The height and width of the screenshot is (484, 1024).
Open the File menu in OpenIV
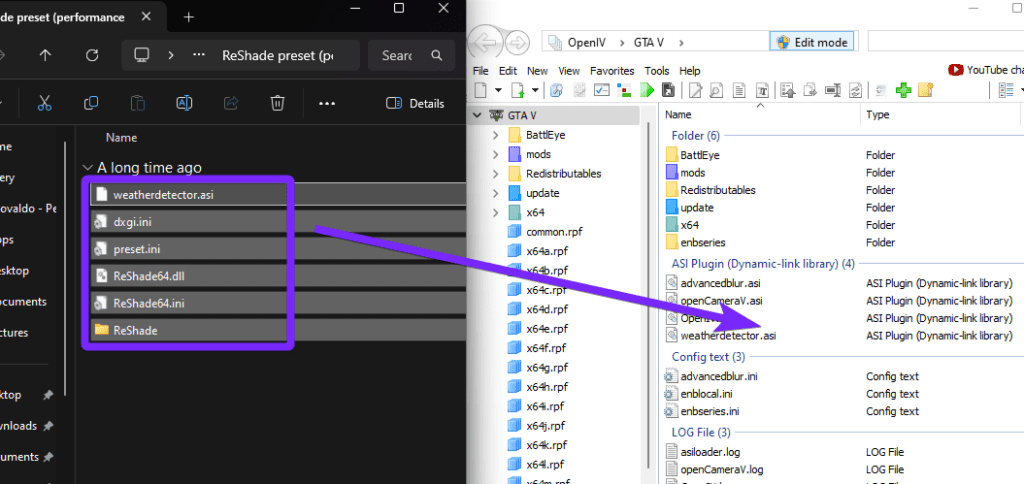point(480,71)
